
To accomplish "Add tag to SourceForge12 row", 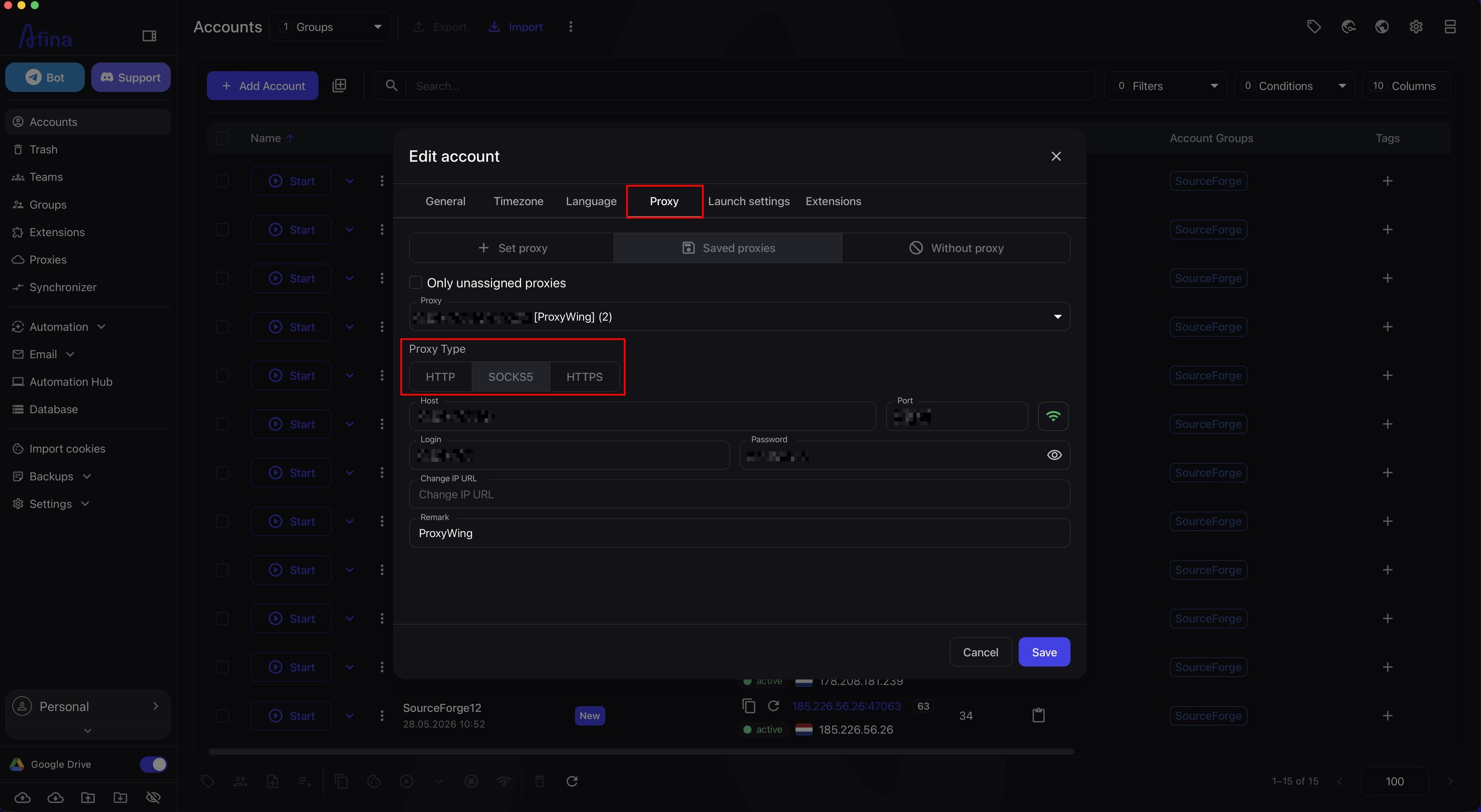I will 1387,716.
